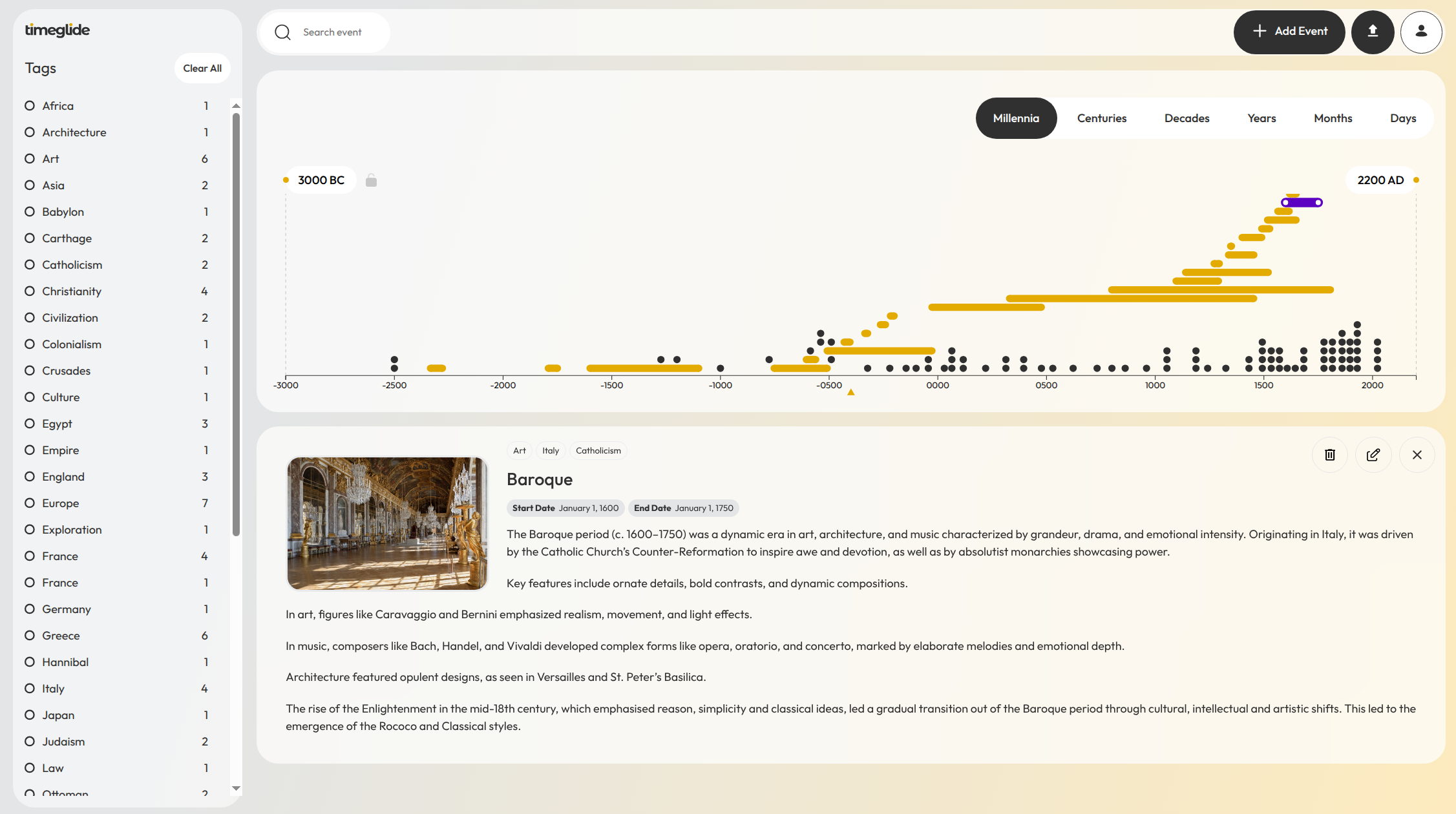This screenshot has width=1456, height=814.
Task: Delete the Baroque event via trash icon
Action: (x=1329, y=455)
